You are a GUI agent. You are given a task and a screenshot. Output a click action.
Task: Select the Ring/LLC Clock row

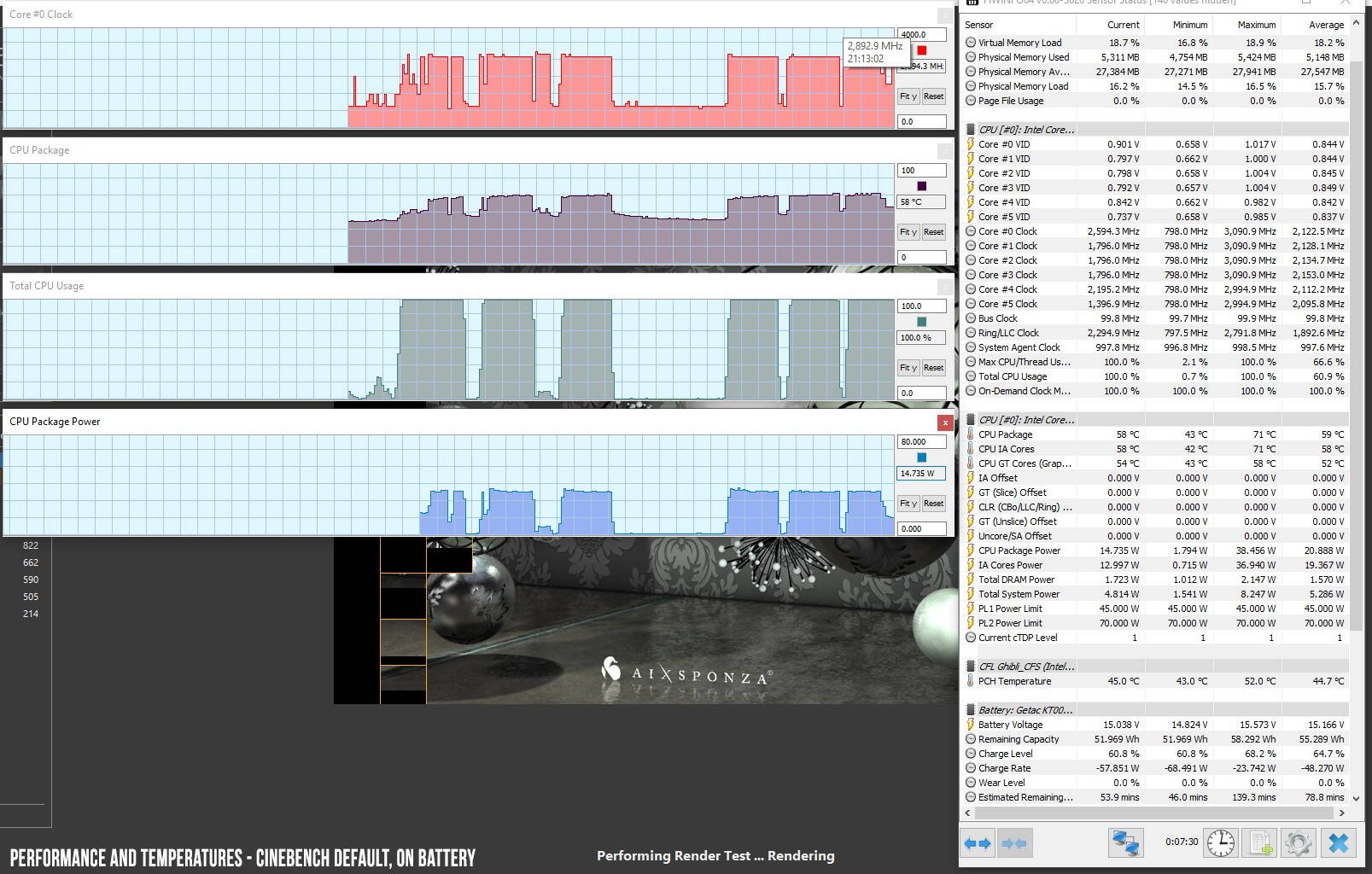(x=1154, y=333)
